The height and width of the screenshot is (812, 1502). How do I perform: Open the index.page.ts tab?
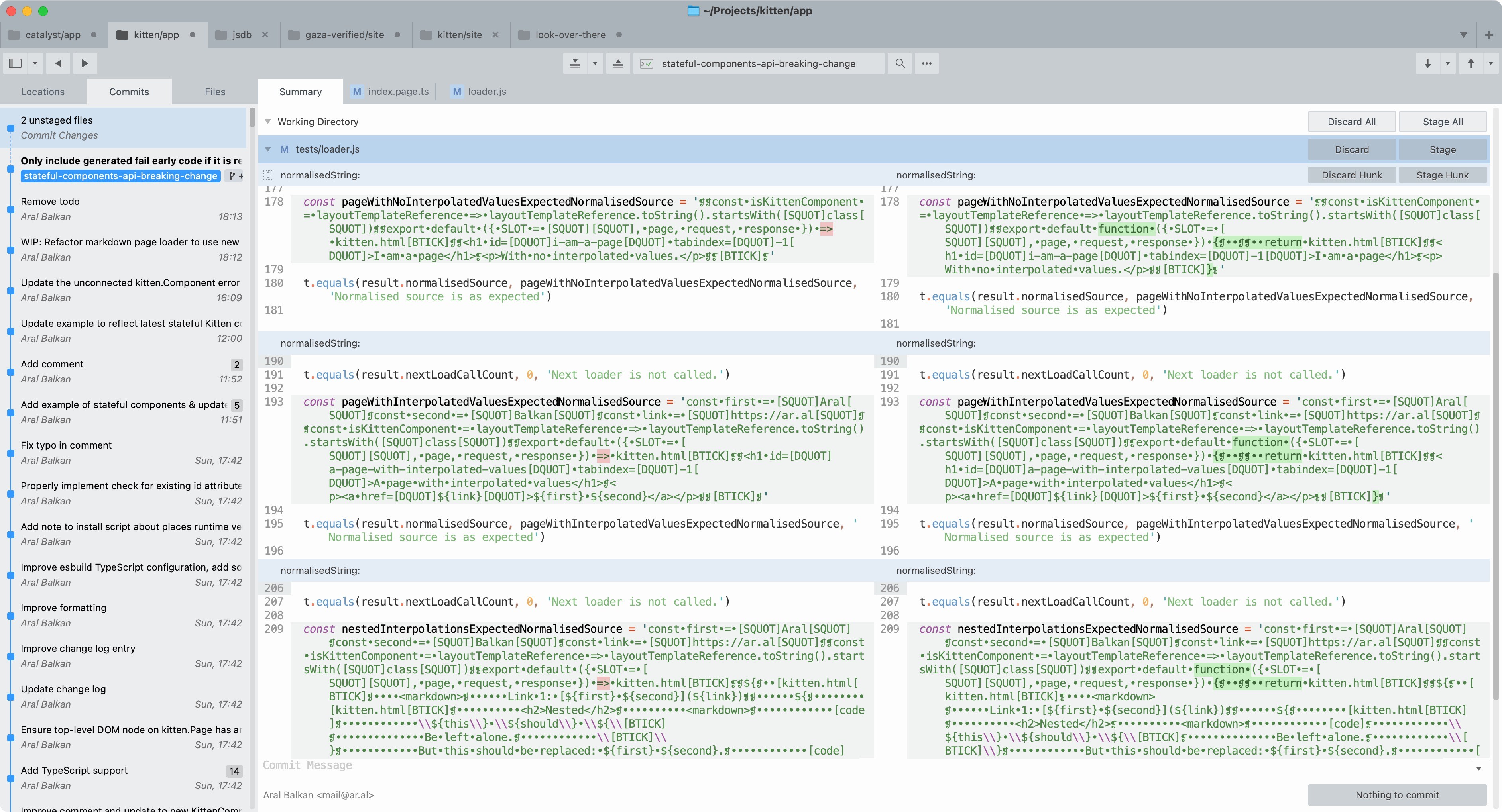[398, 92]
